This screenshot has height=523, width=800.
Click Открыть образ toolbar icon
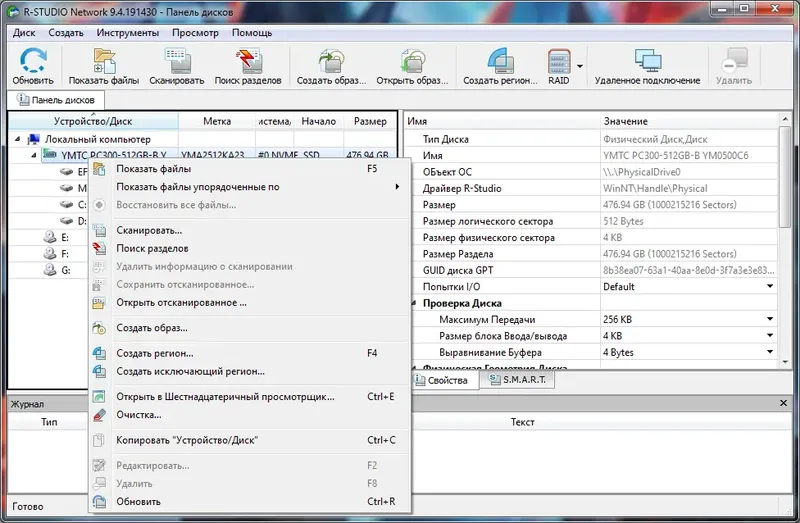(x=412, y=66)
